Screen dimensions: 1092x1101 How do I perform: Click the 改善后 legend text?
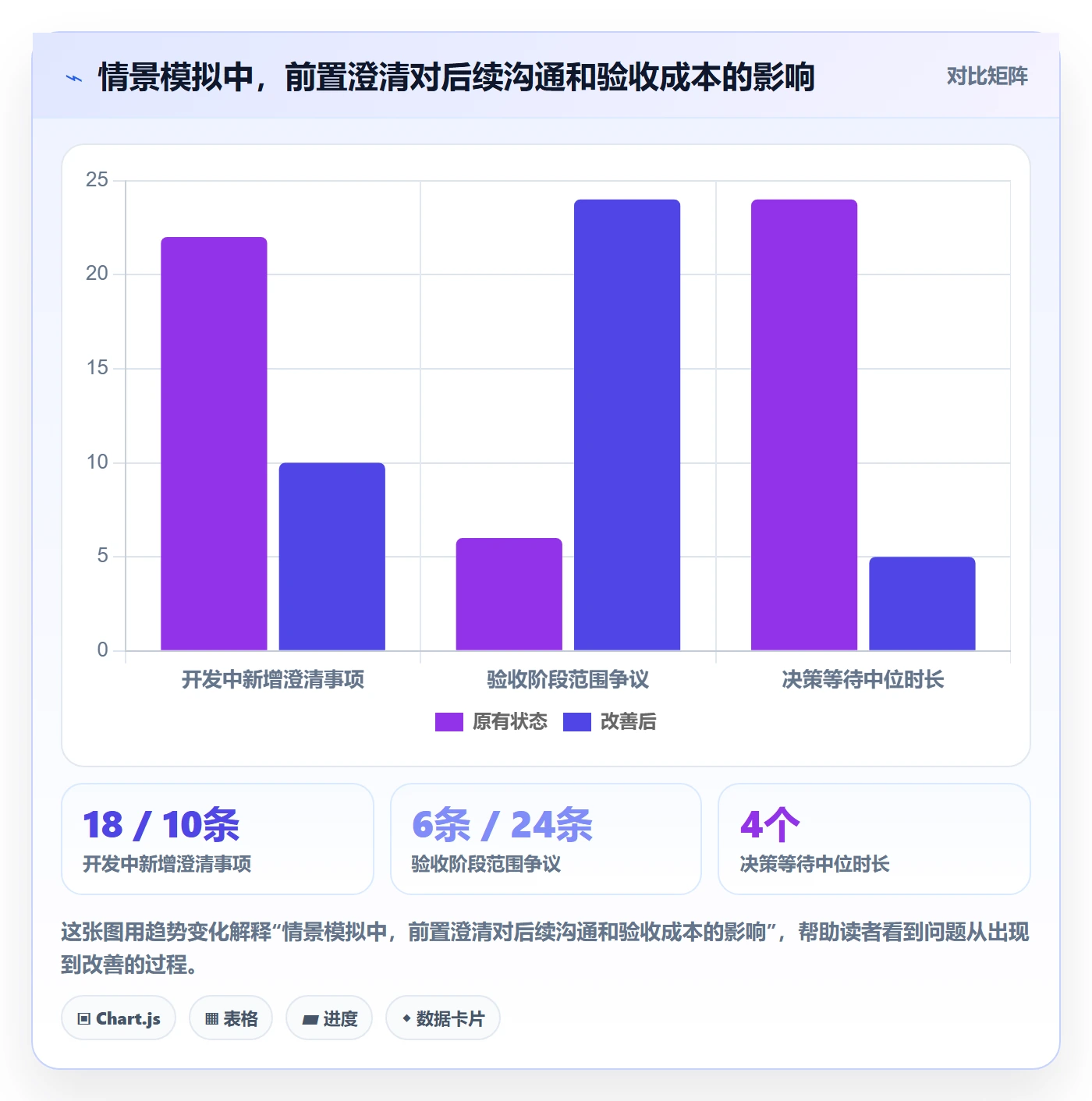pos(628,722)
